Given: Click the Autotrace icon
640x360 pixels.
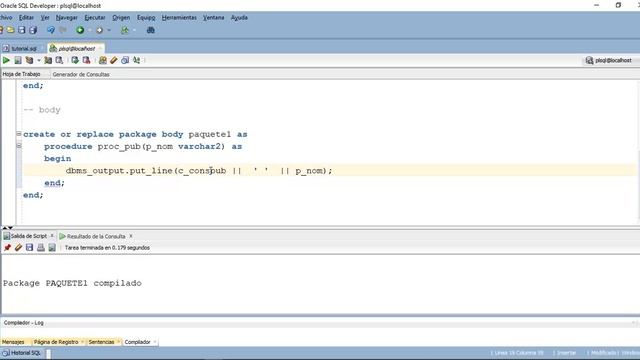Looking at the screenshot, I should [48, 60].
